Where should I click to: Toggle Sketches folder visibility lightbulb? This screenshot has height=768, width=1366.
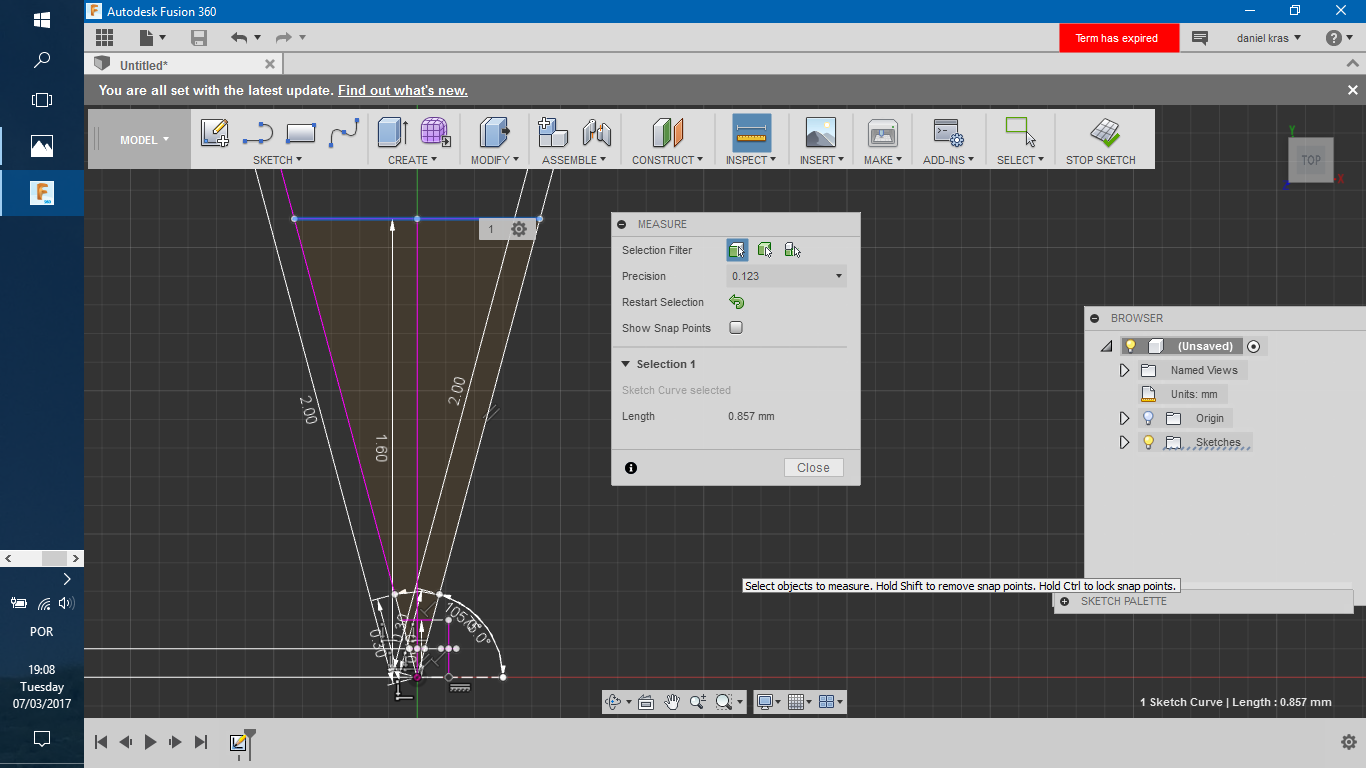pos(1148,442)
